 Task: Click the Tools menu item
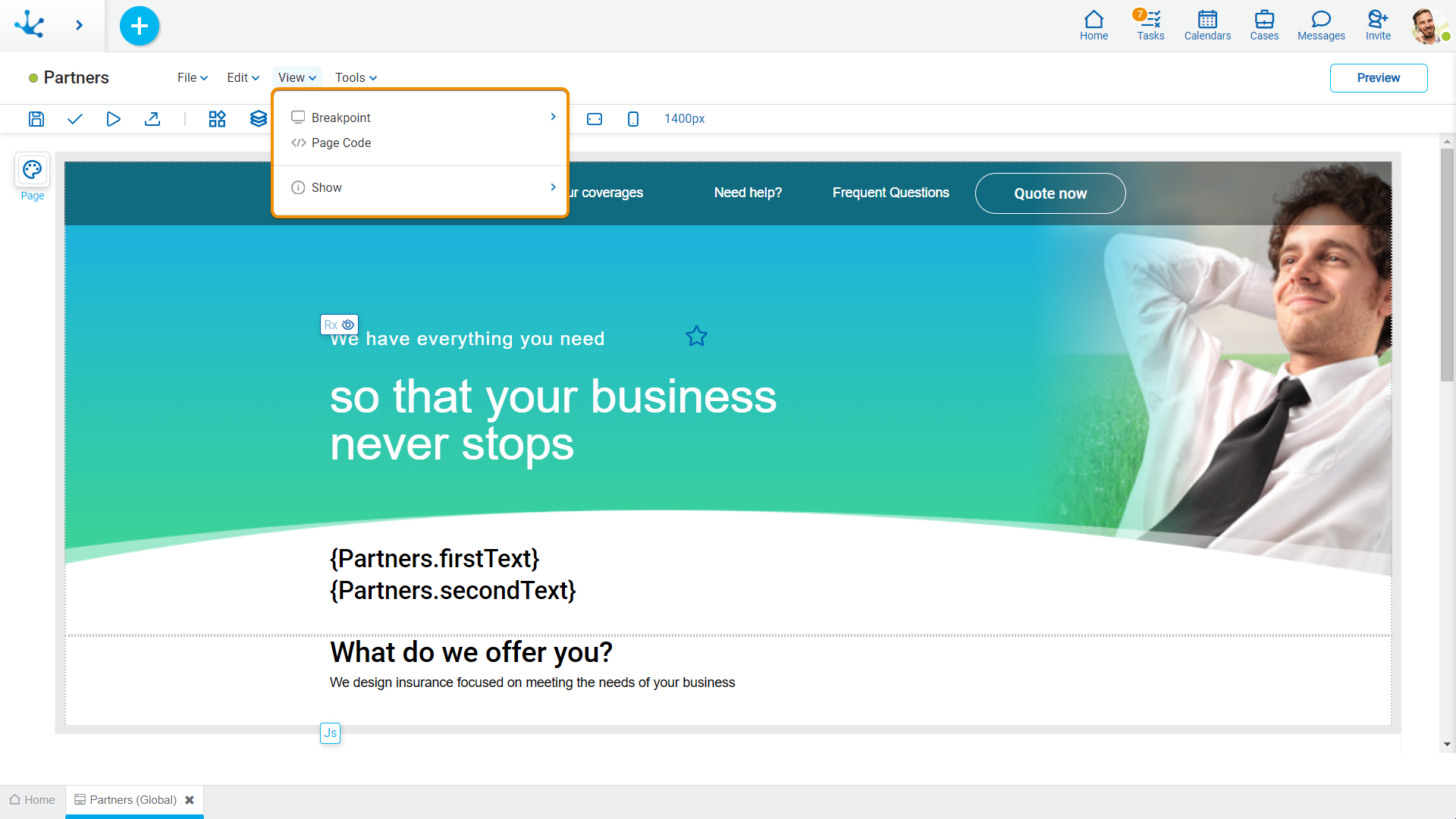point(354,78)
